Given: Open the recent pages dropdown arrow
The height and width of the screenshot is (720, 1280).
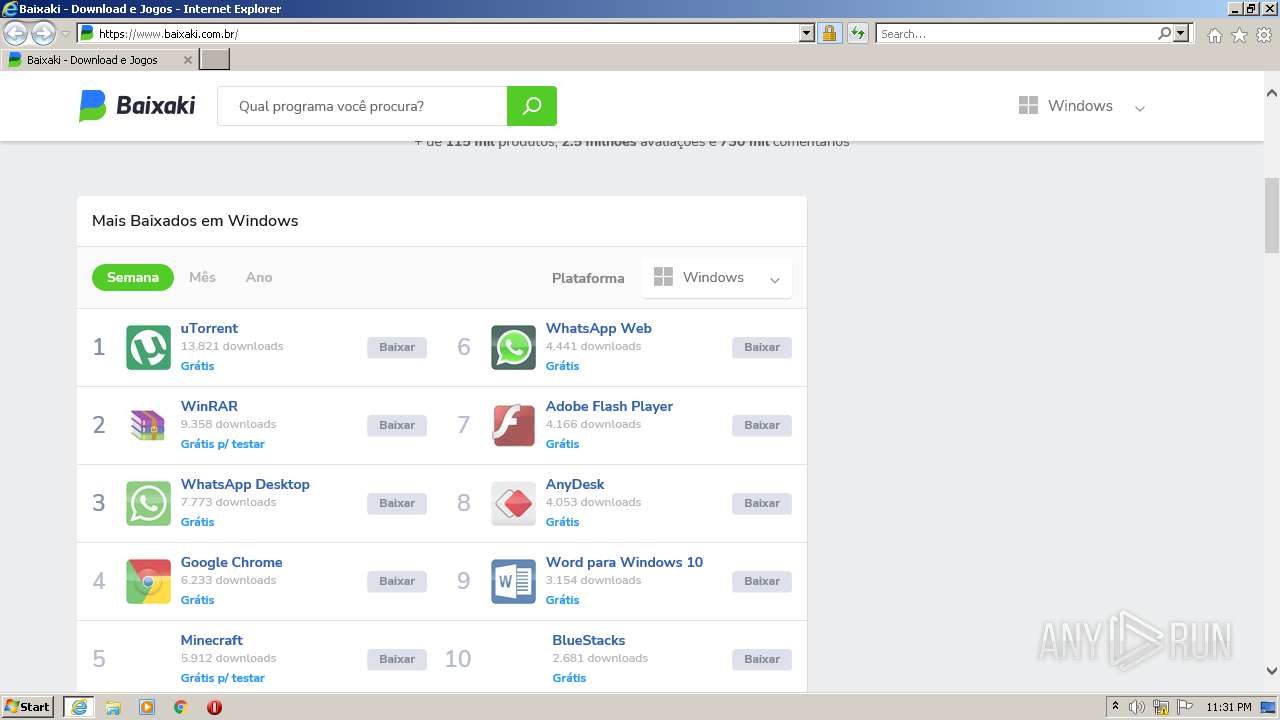Looking at the screenshot, I should 65,34.
